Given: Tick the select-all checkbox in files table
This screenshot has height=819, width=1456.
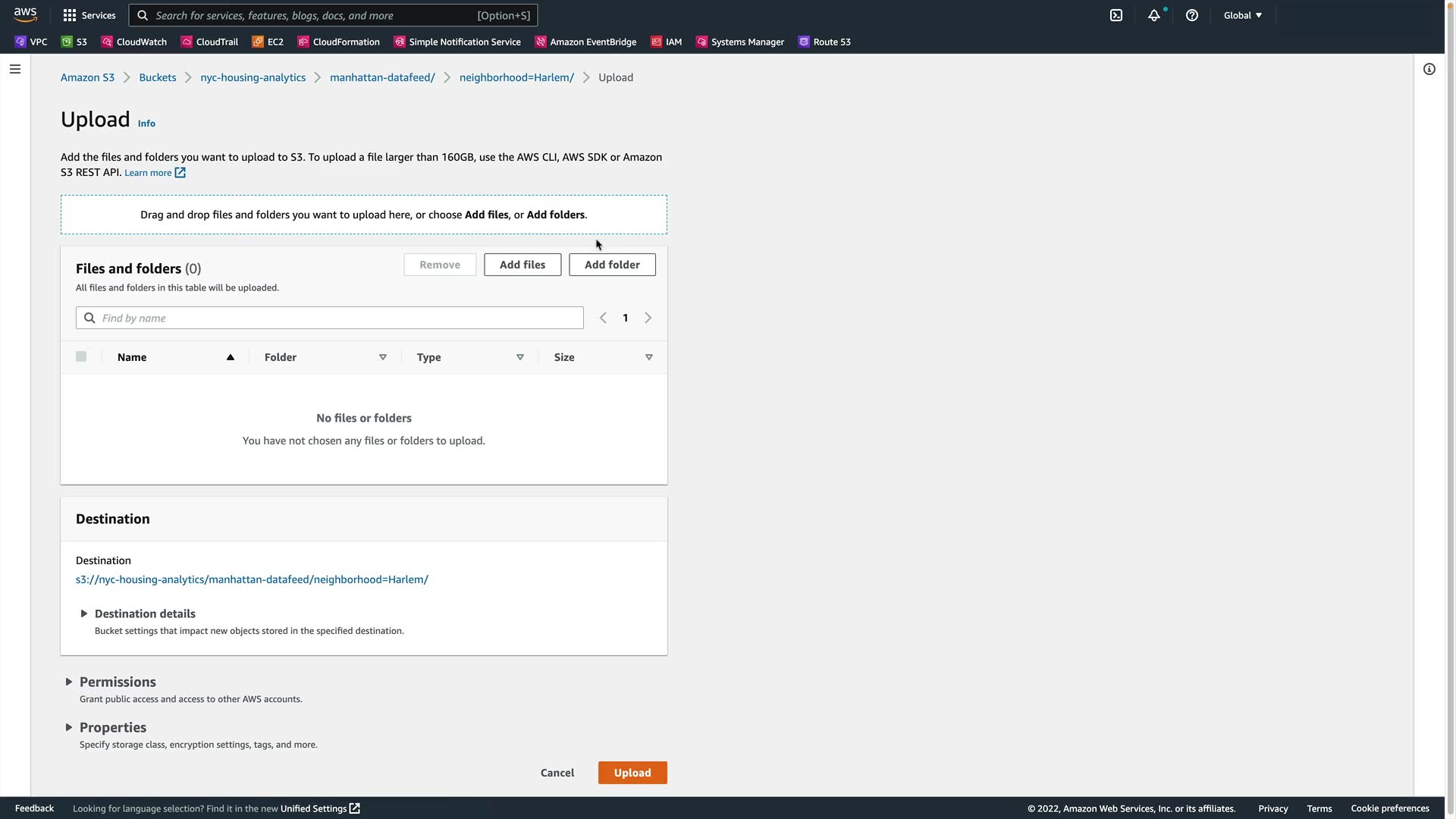Looking at the screenshot, I should coord(81,356).
